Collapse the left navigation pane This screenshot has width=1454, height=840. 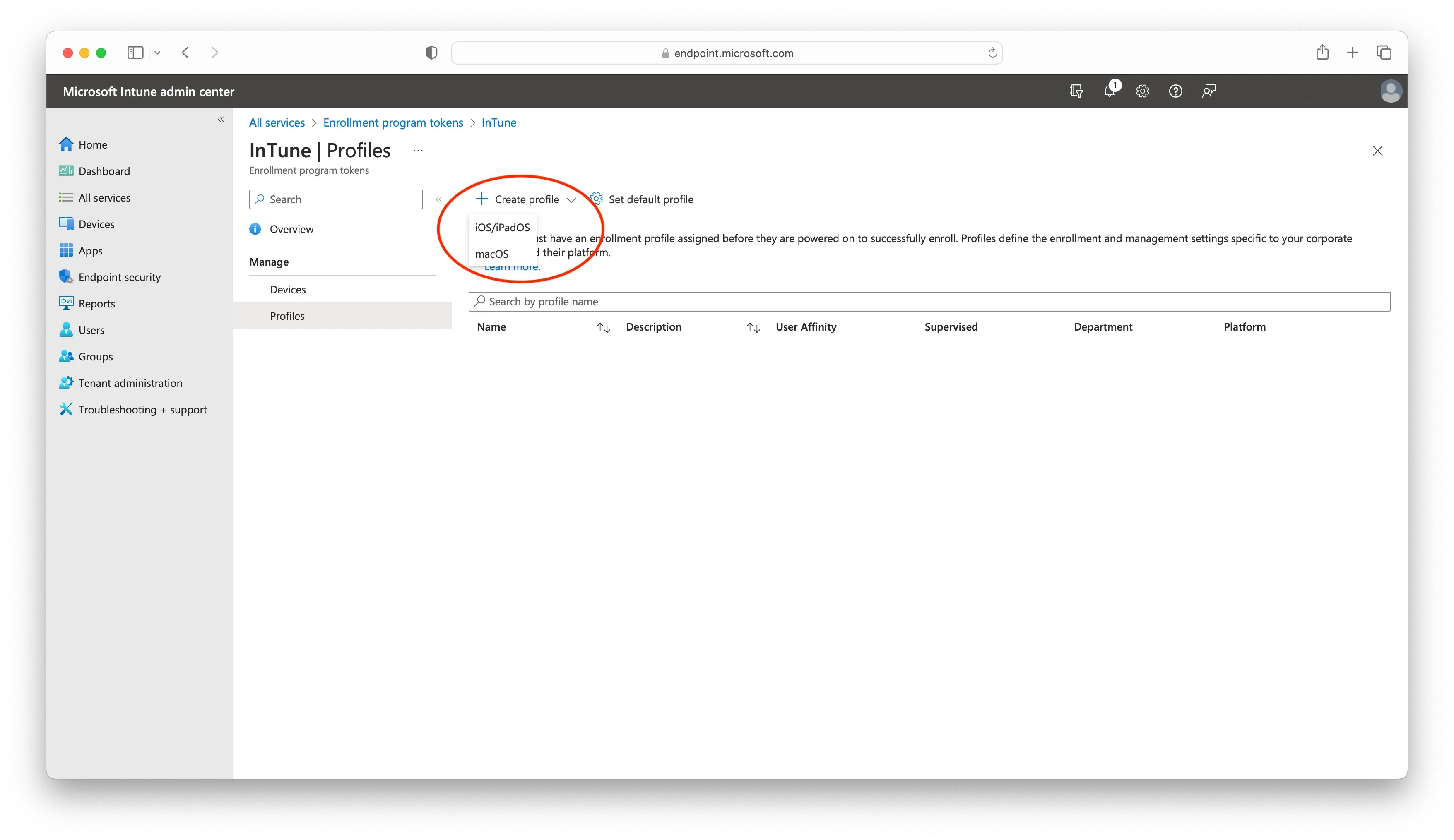click(221, 119)
